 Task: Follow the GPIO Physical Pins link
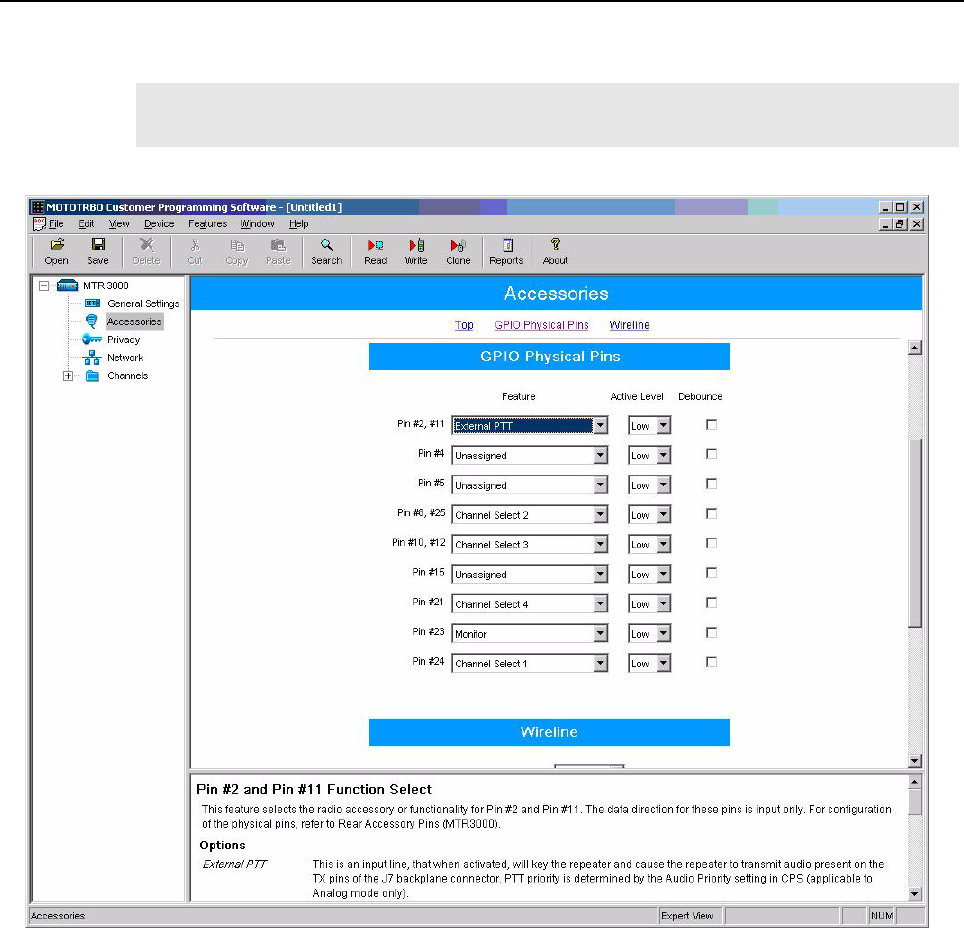tap(542, 325)
